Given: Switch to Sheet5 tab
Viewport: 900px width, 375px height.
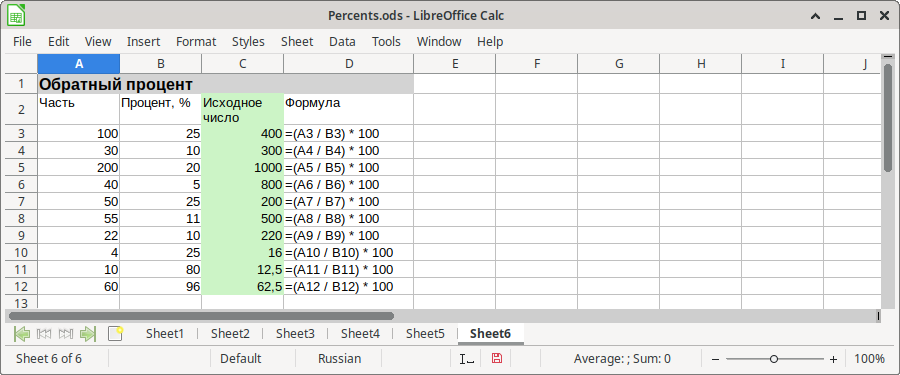Looking at the screenshot, I should 425,333.
